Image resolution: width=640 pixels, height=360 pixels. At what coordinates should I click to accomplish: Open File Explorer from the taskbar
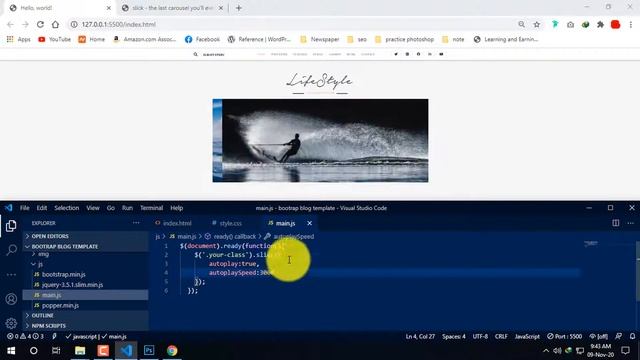click(80, 350)
